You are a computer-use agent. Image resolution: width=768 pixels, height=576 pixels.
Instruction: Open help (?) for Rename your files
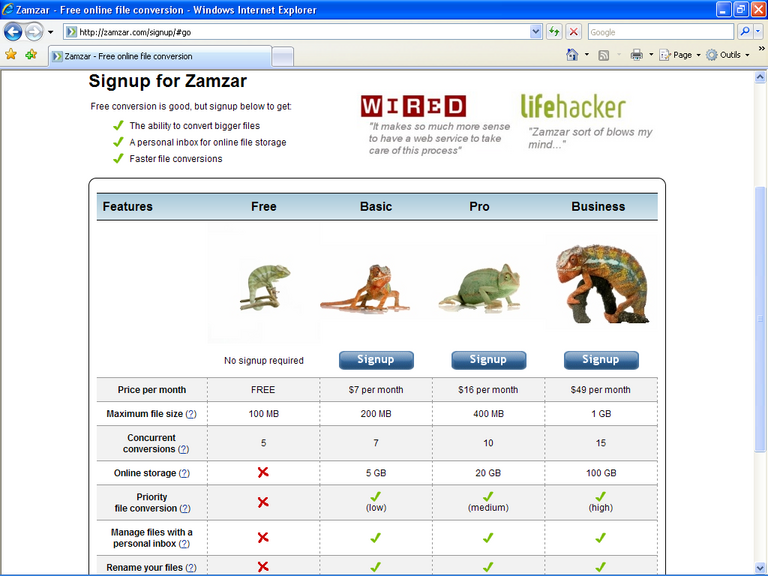click(191, 568)
